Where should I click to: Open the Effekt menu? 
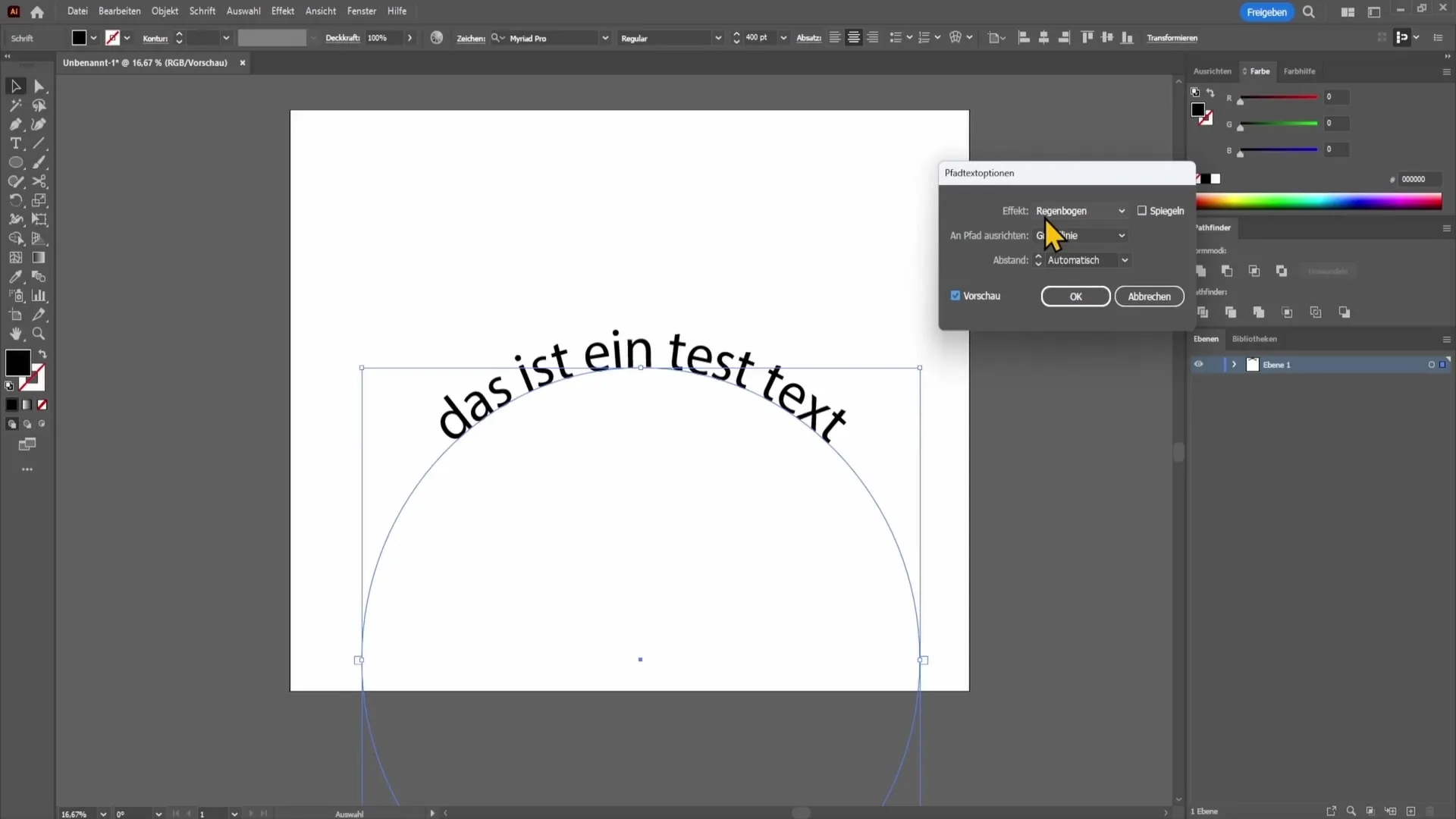click(283, 11)
